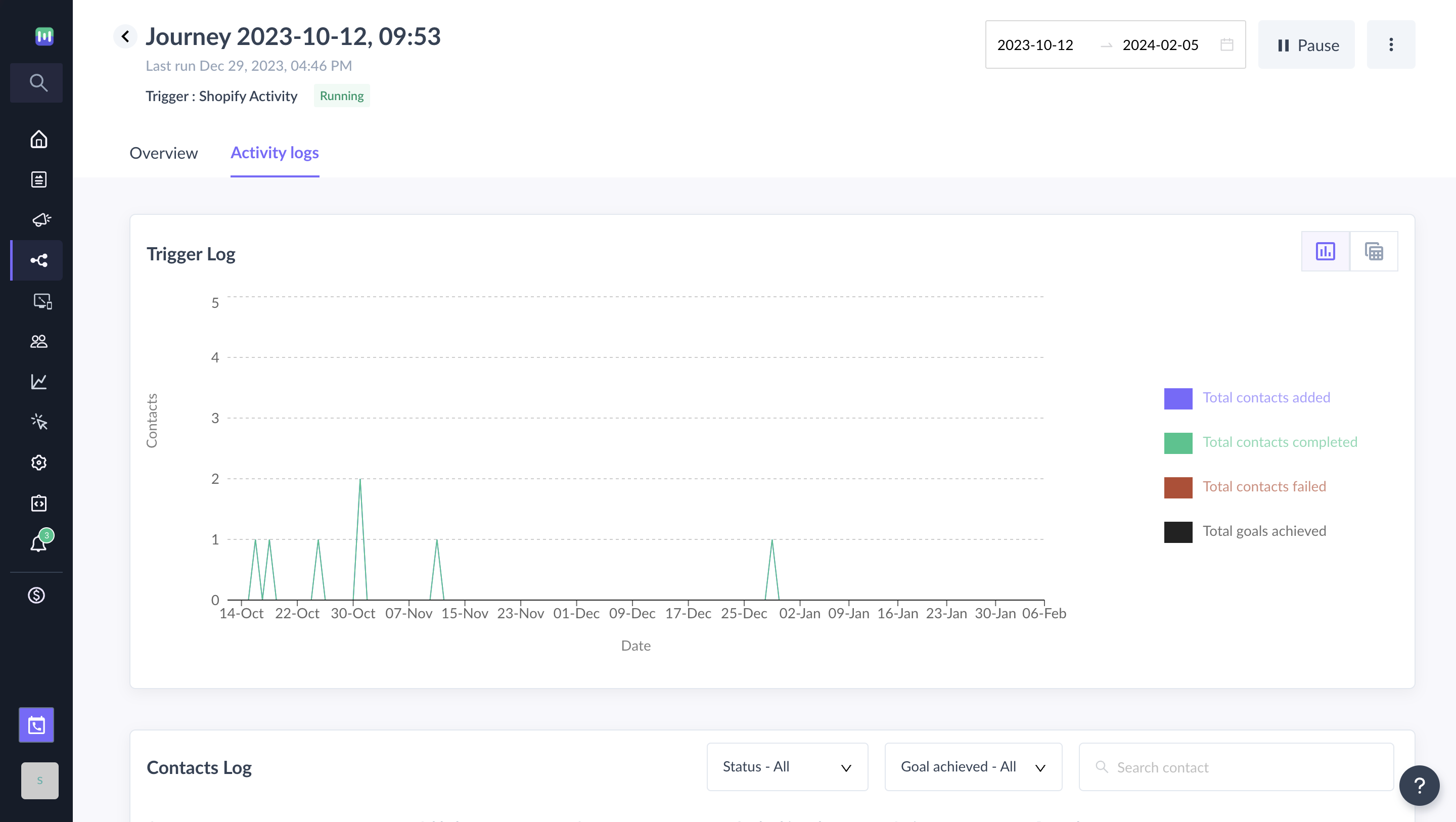The width and height of the screenshot is (1456, 822).
Task: Click the three-dot more options menu
Action: tap(1390, 44)
